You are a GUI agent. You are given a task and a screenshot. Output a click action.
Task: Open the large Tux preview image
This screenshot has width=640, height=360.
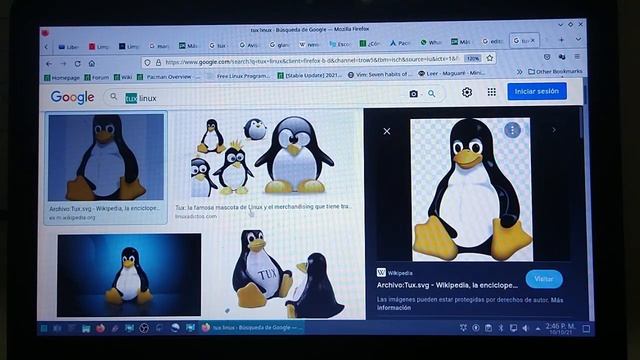472,190
